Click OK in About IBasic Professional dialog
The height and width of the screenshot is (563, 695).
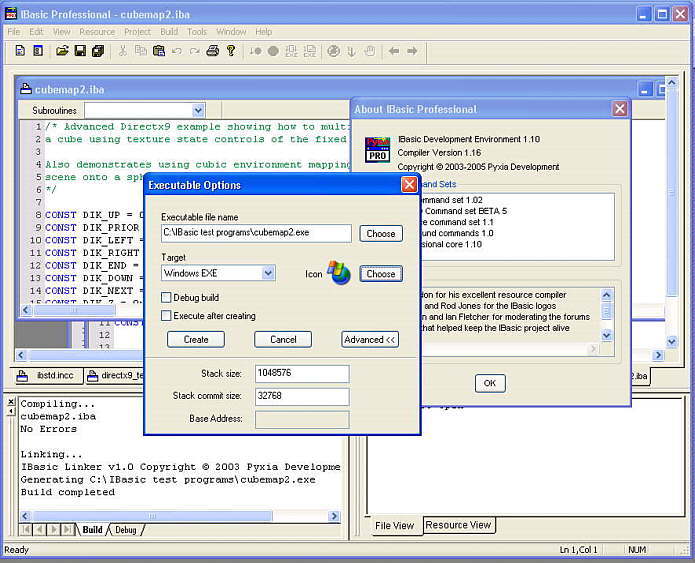pyautogui.click(x=490, y=383)
